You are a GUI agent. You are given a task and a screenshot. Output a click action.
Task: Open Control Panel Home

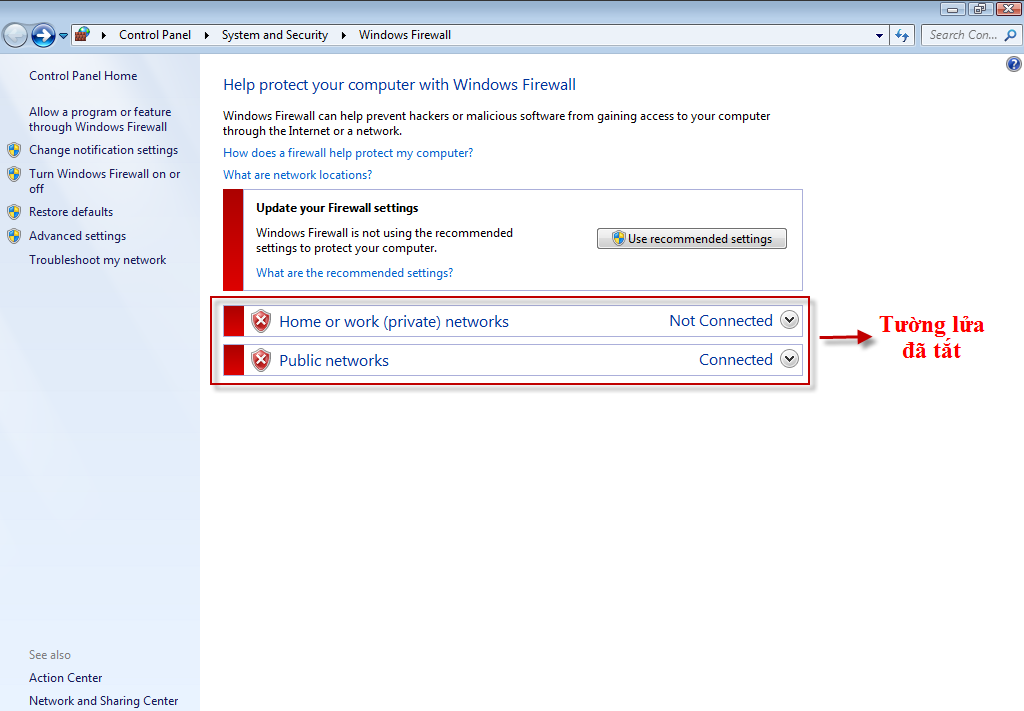[x=83, y=76]
